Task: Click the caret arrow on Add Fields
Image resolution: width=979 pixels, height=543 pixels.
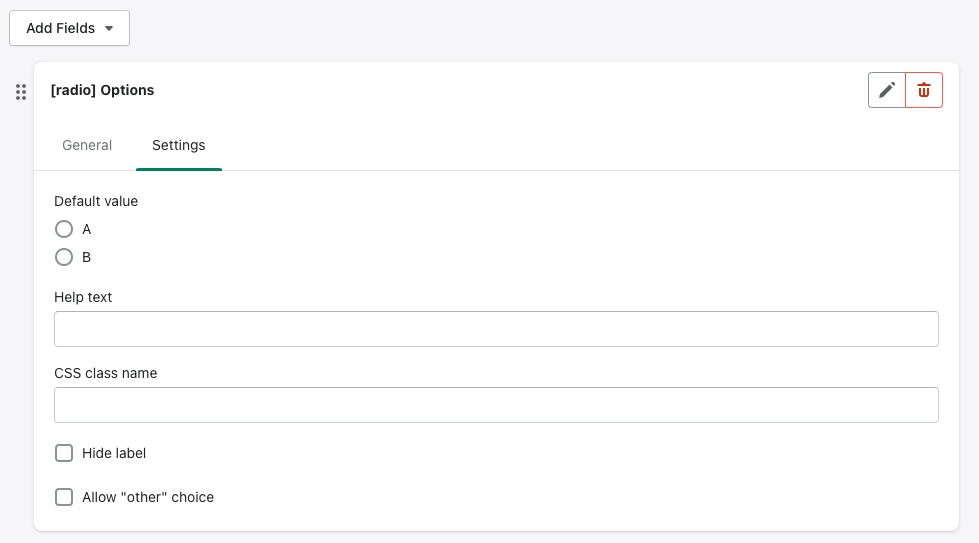Action: click(109, 29)
